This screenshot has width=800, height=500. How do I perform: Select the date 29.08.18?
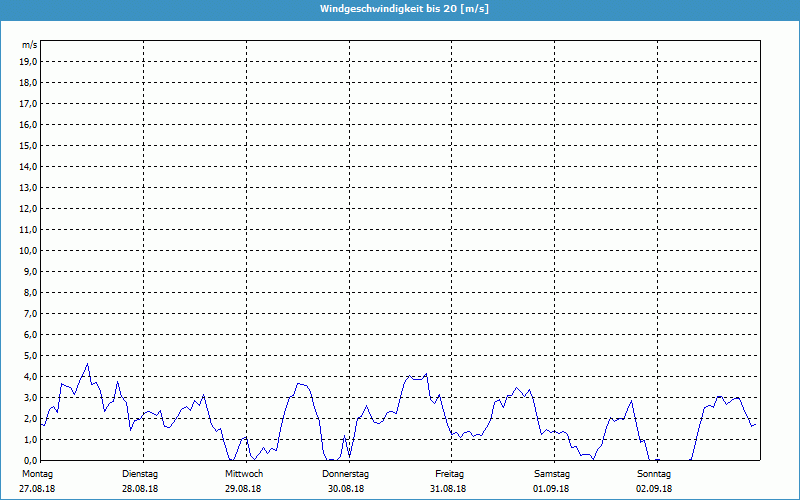pyautogui.click(x=244, y=488)
